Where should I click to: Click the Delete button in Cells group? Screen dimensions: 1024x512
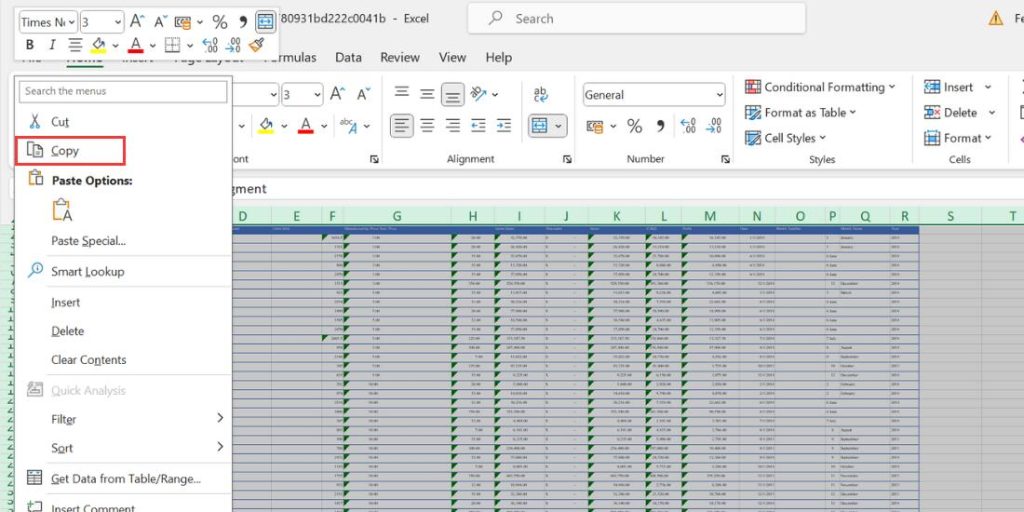click(951, 112)
